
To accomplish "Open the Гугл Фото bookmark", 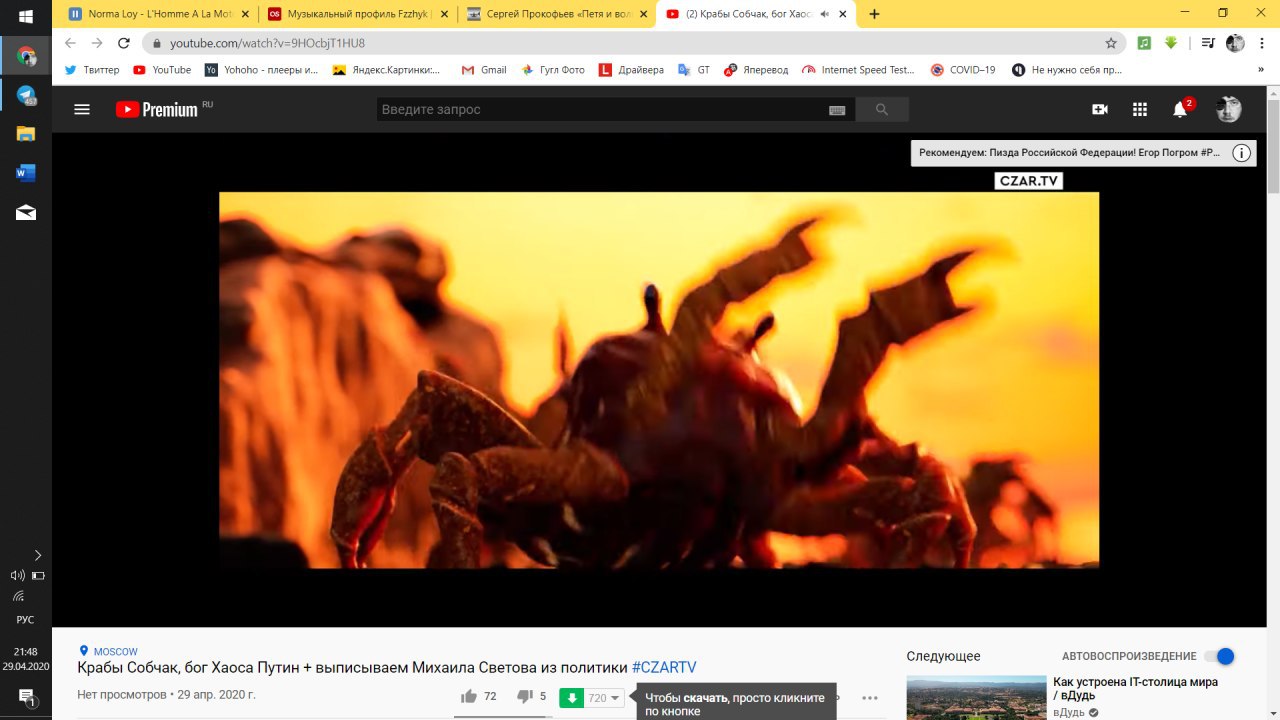I will click(553, 70).
